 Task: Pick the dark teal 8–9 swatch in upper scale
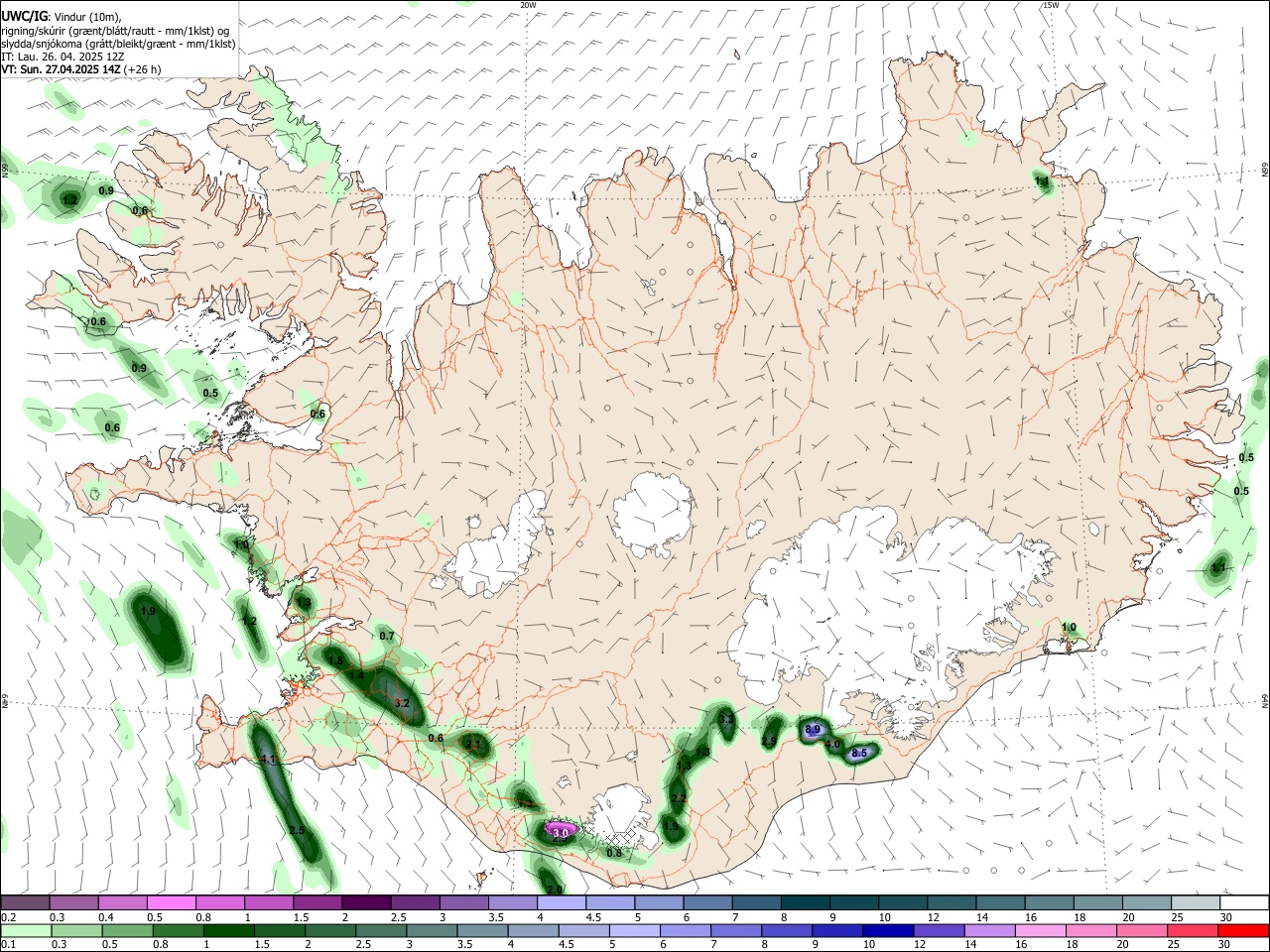click(805, 902)
